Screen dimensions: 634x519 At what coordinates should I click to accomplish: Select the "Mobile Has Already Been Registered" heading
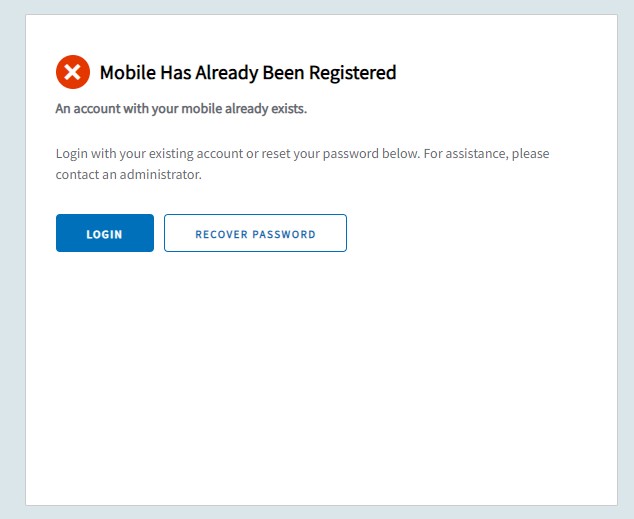pos(248,72)
